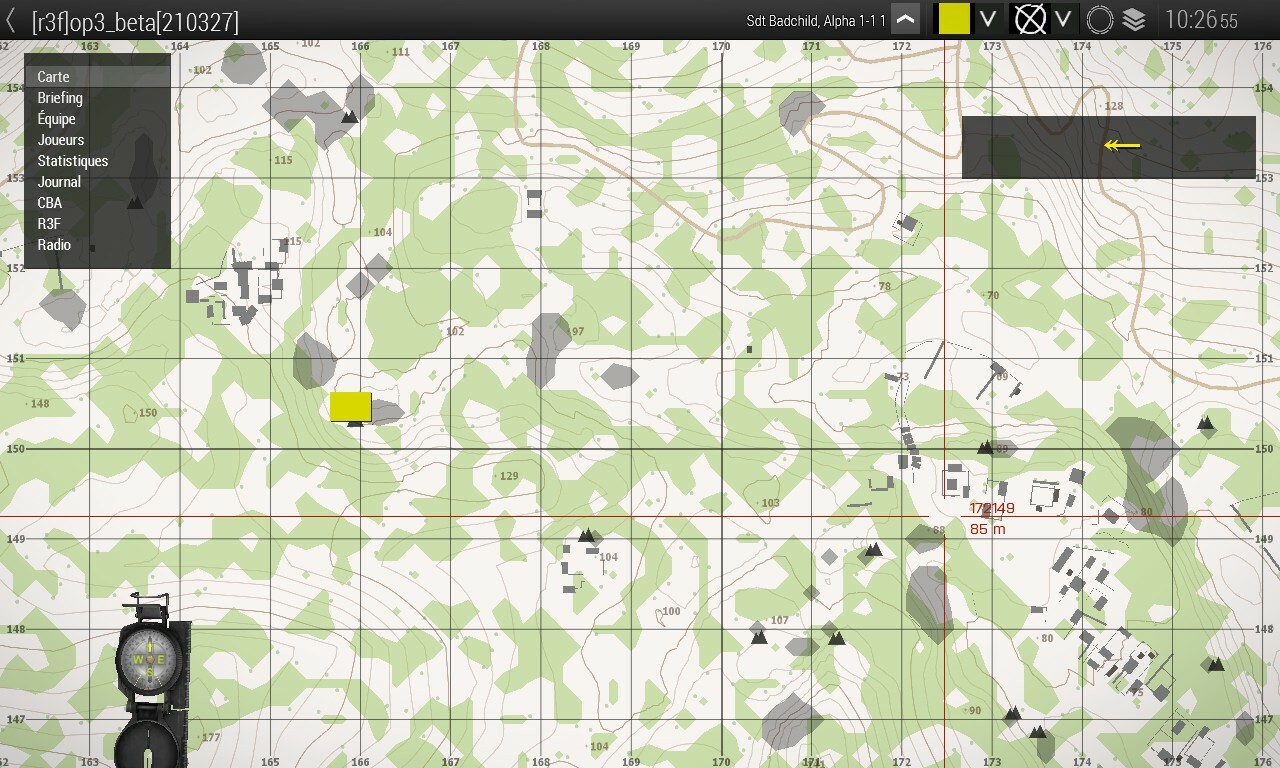
Task: Click the back arrow beside the mission title
Action: tap(10, 21)
